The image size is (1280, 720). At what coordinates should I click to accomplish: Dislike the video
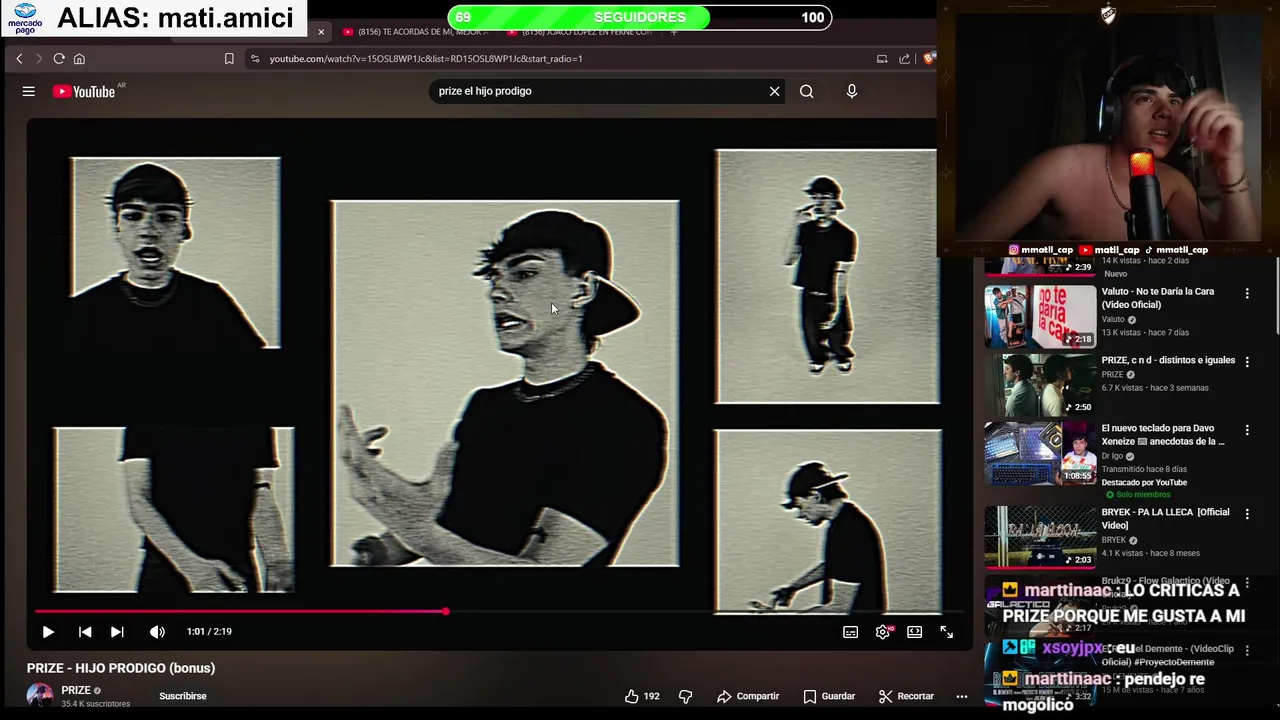pos(686,696)
